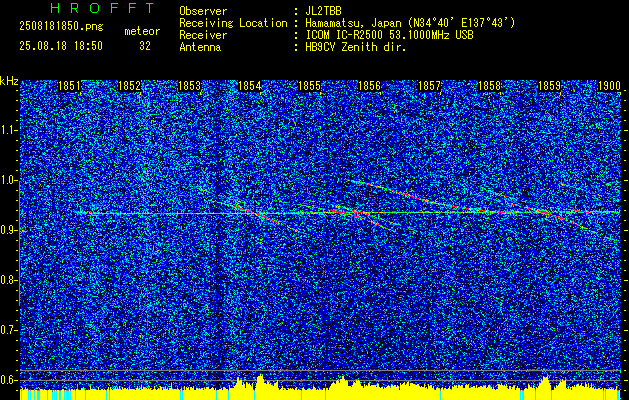
Task: Click the 'Antenna' field label
Action: point(200,47)
